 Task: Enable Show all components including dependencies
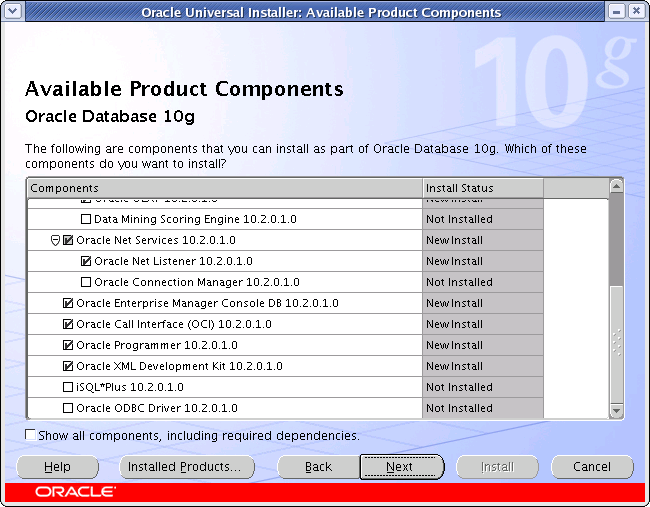30,435
